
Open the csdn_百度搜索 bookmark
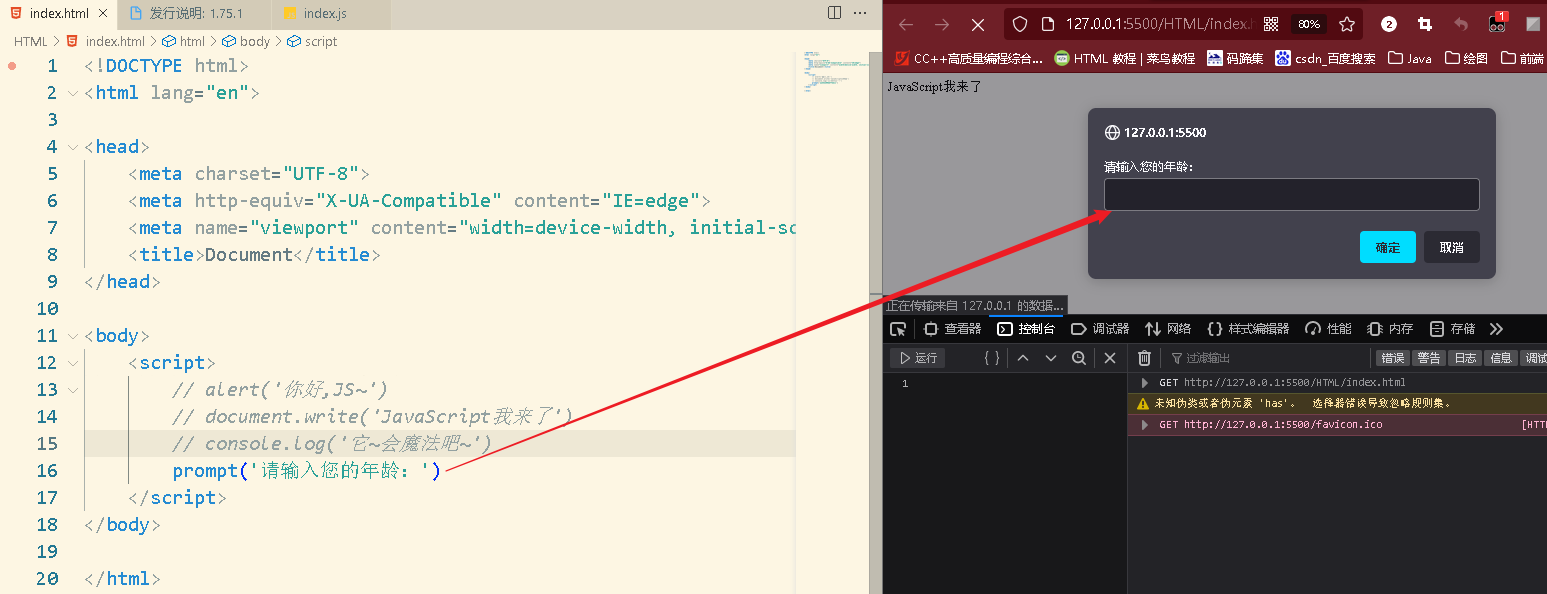(x=1325, y=58)
